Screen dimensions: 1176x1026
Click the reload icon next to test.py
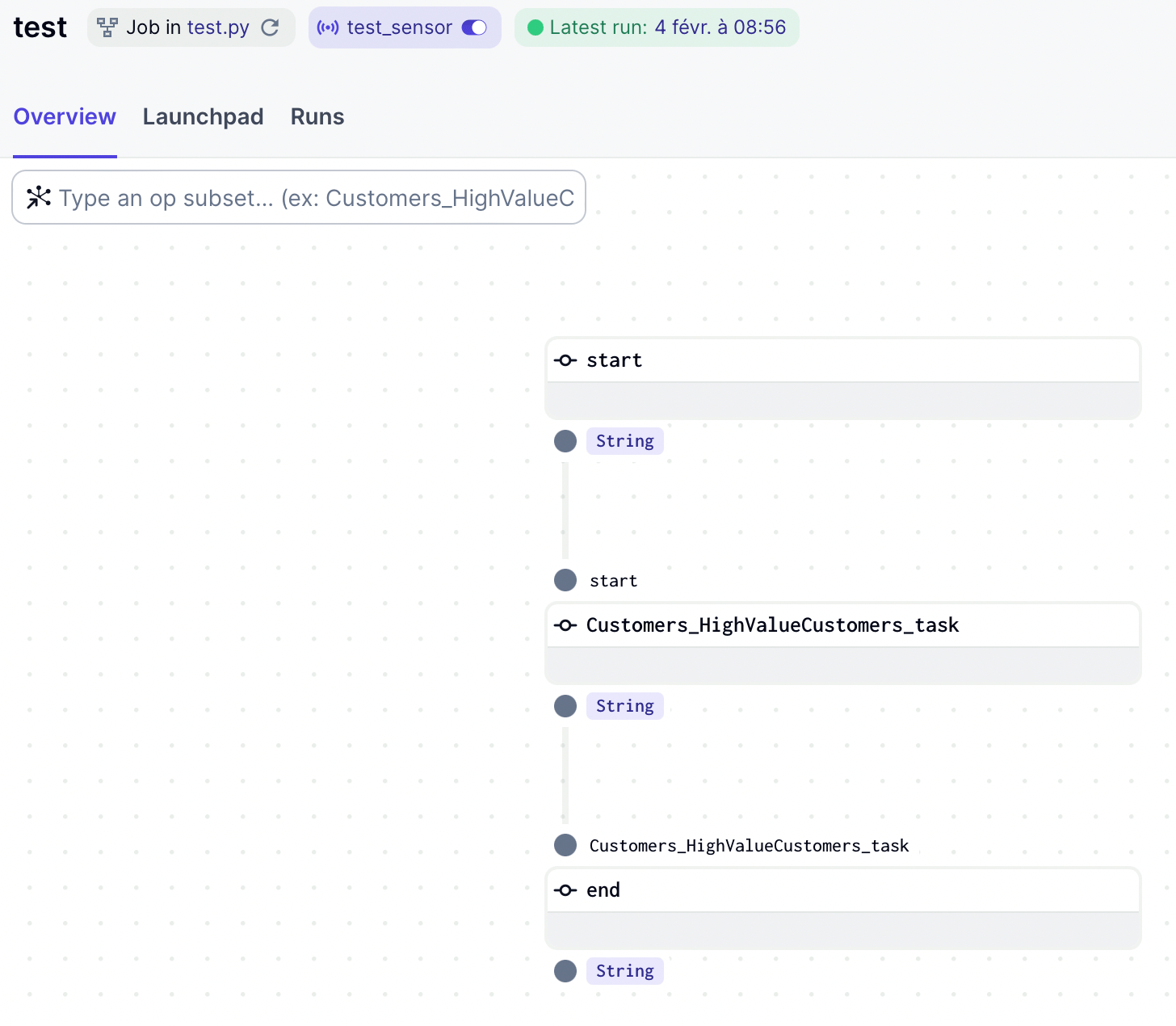271,27
